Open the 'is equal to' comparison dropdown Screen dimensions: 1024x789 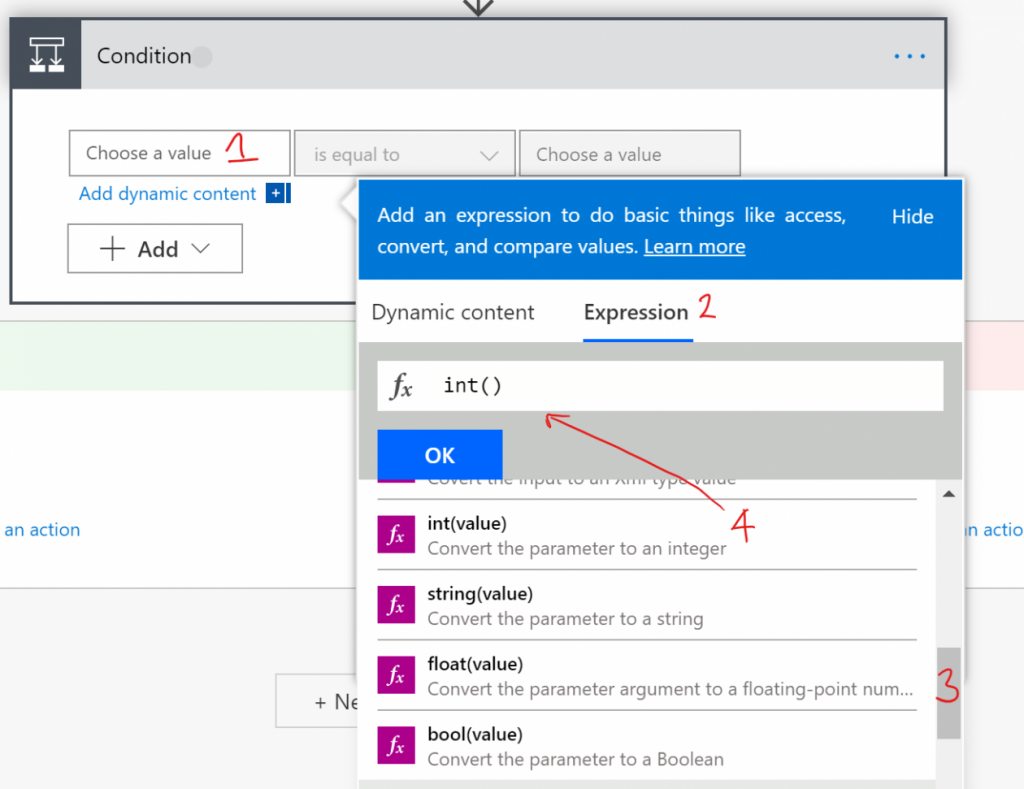tap(489, 153)
